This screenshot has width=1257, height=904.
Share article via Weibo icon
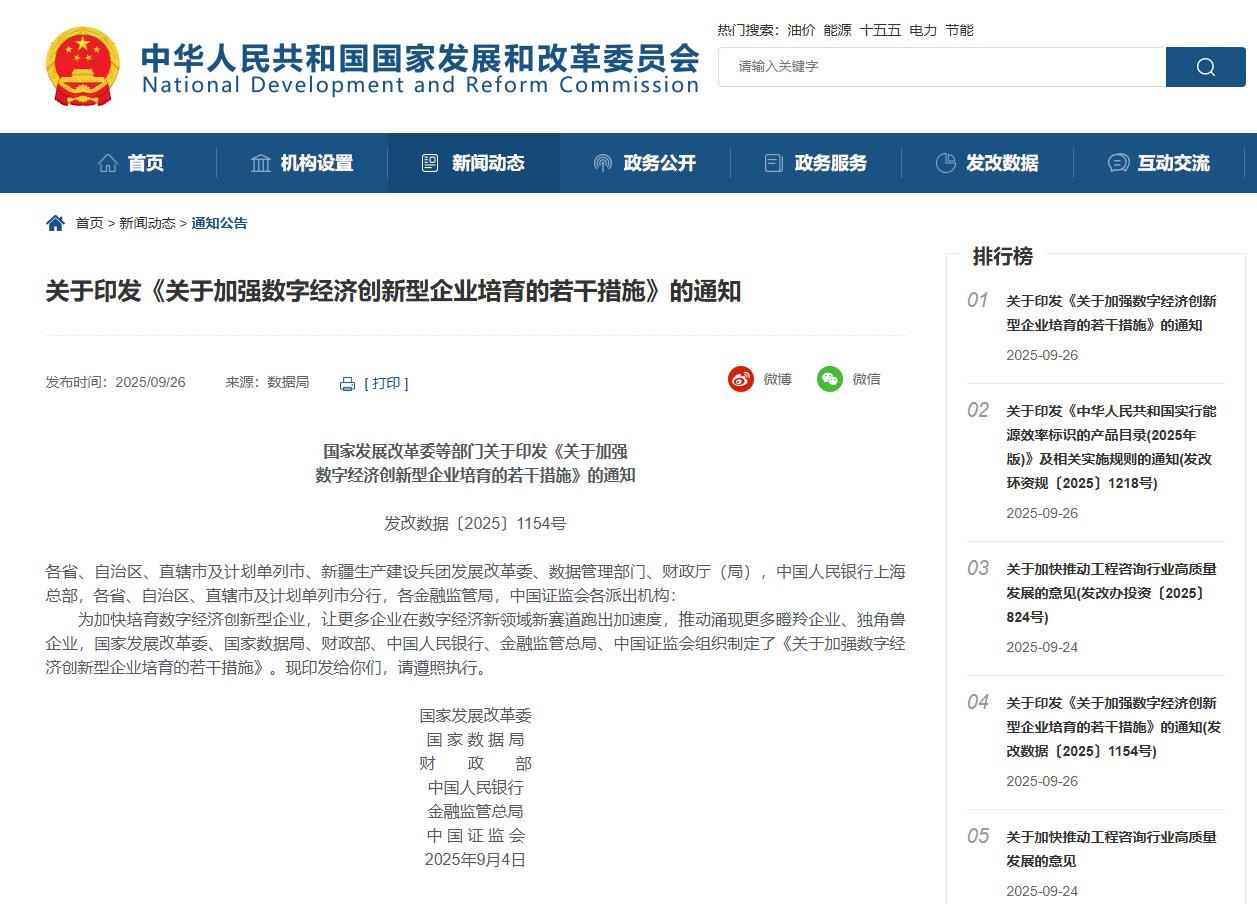click(x=741, y=379)
